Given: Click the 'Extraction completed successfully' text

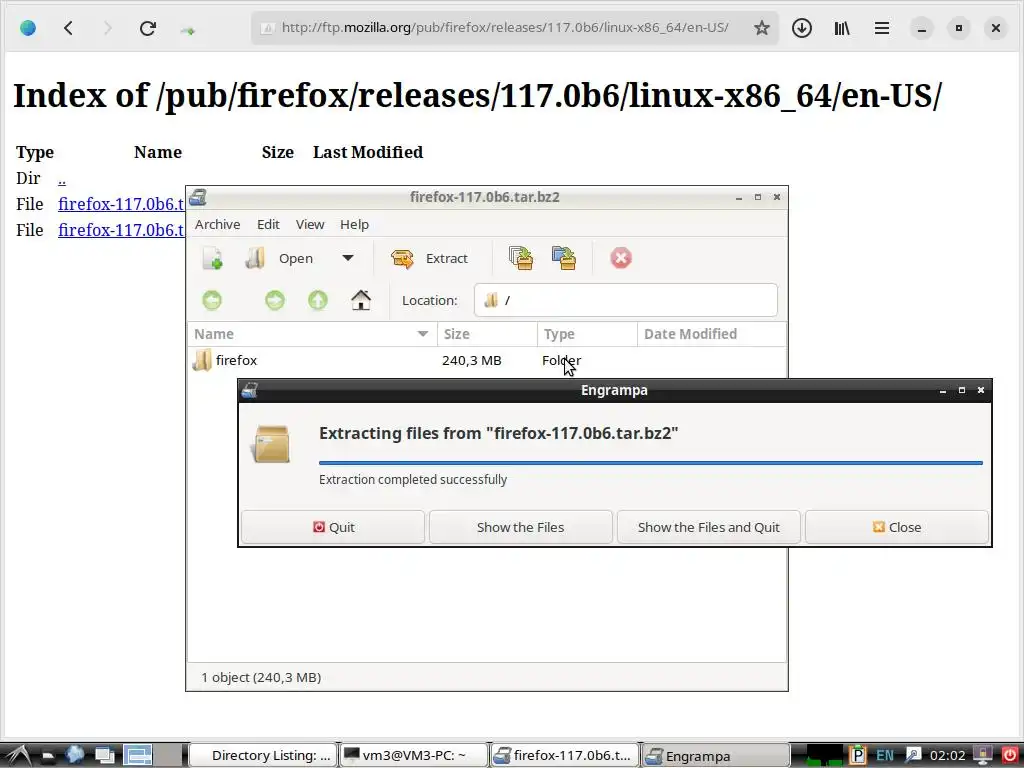Looking at the screenshot, I should pyautogui.click(x=413, y=479).
